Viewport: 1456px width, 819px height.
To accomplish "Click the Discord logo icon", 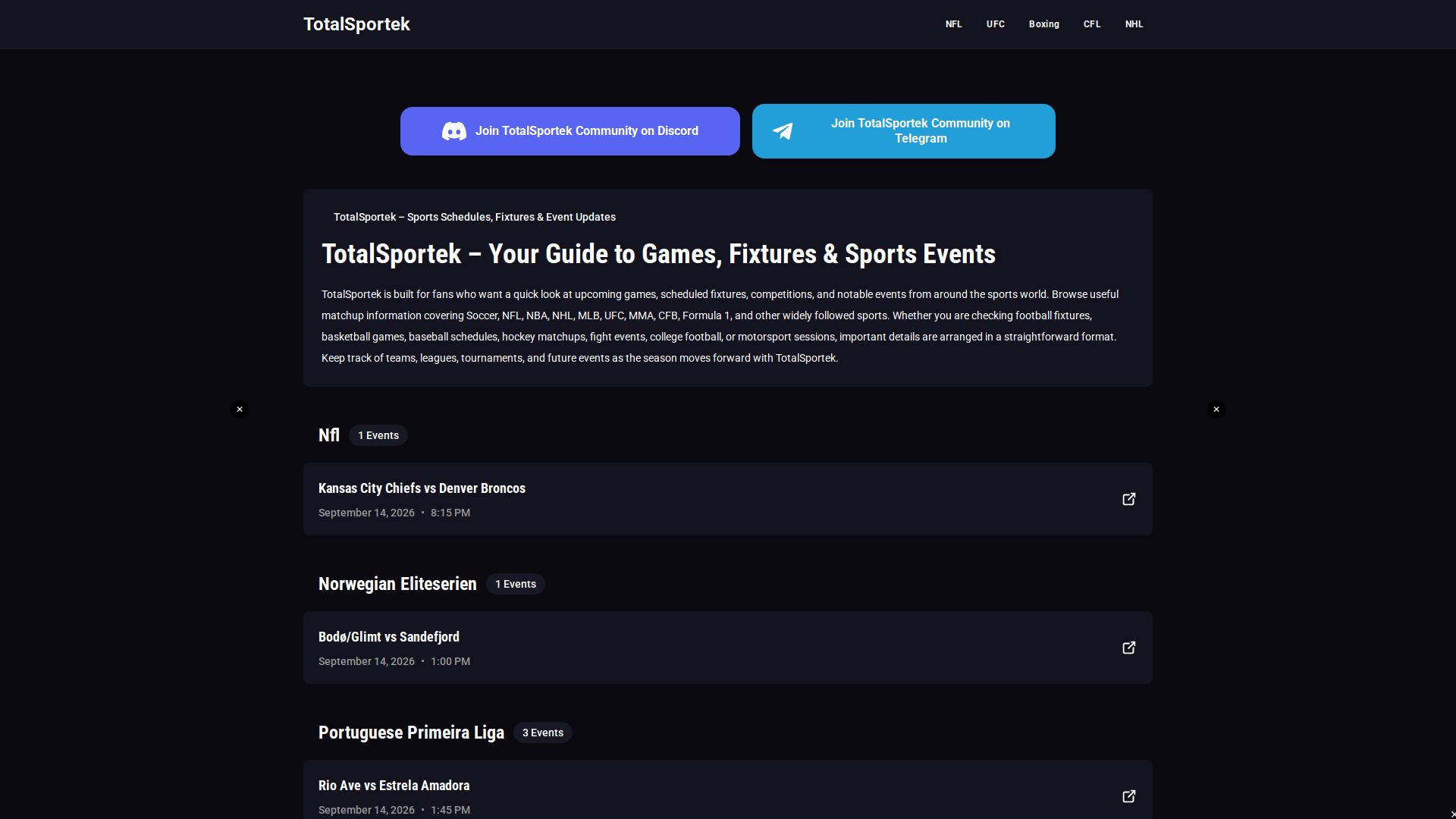I will [x=454, y=131].
